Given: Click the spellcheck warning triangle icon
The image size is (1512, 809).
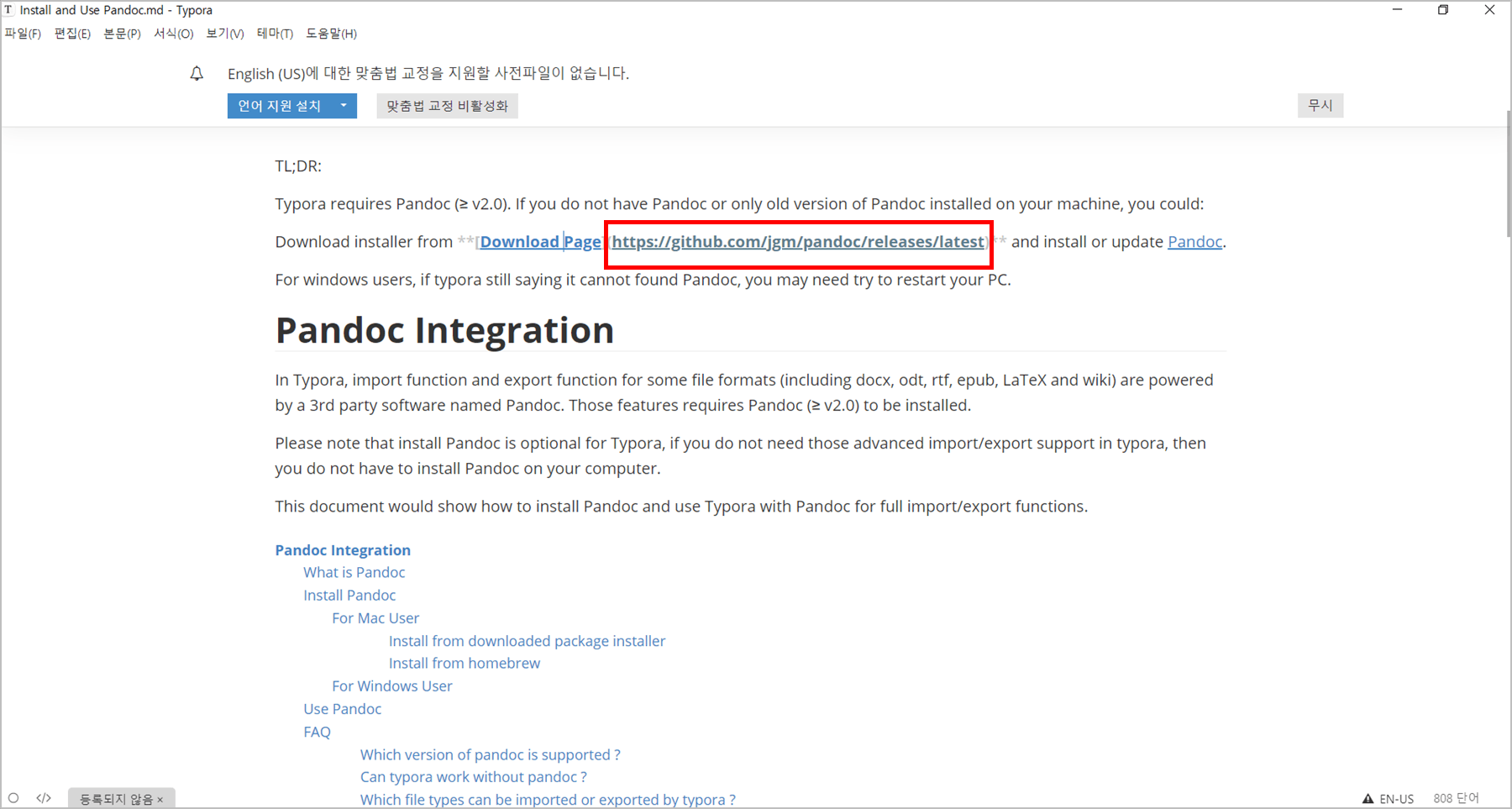Looking at the screenshot, I should 1368,799.
